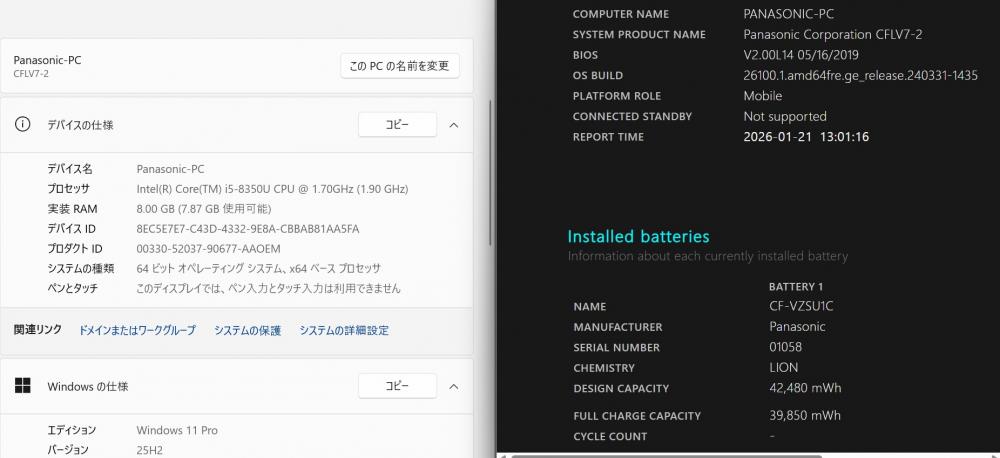Select the SYSTEM PRODUCT NAME label
This screenshot has width=1000, height=458.
[x=639, y=34]
